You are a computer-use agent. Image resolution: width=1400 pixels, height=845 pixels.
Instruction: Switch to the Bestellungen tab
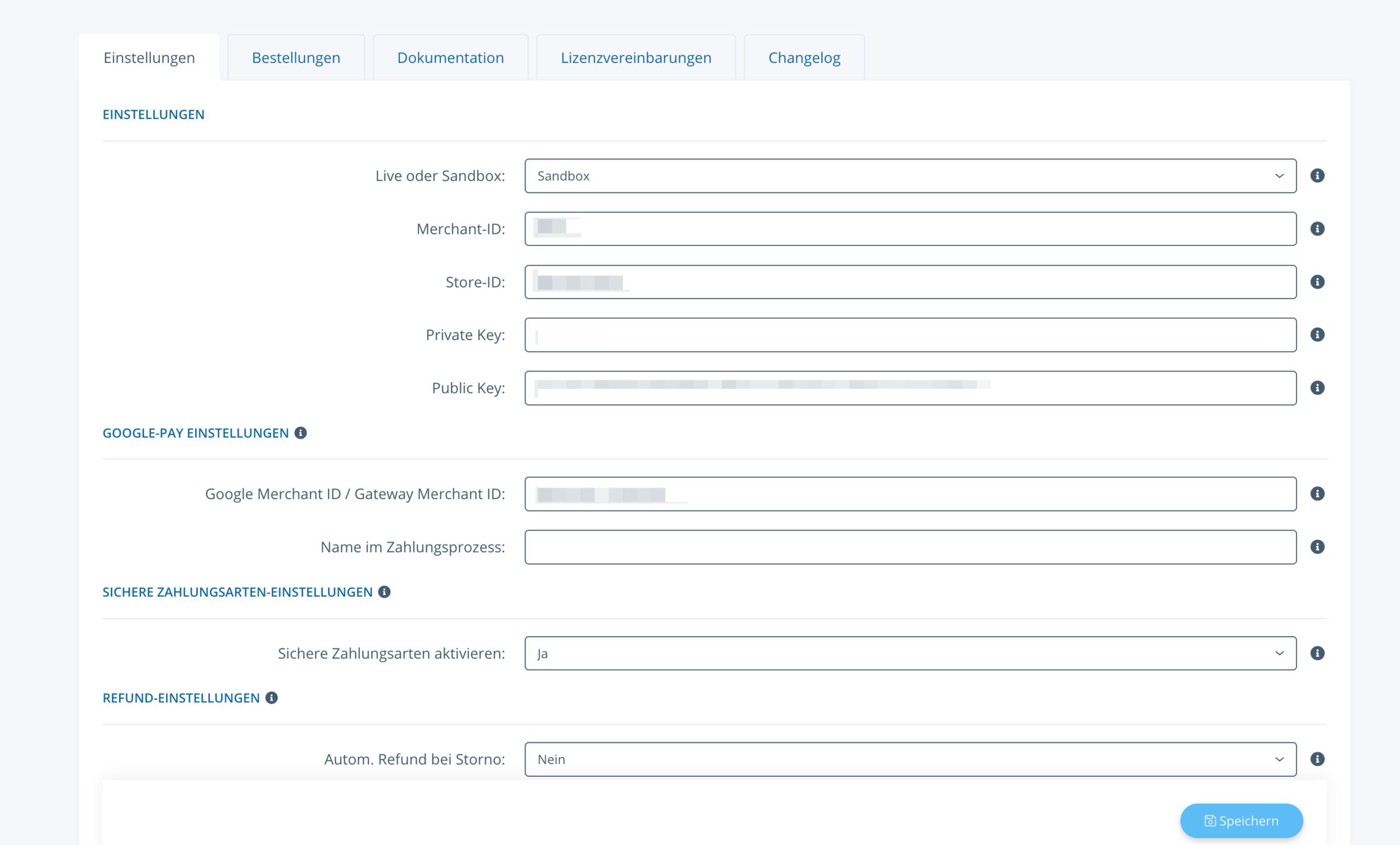[296, 58]
